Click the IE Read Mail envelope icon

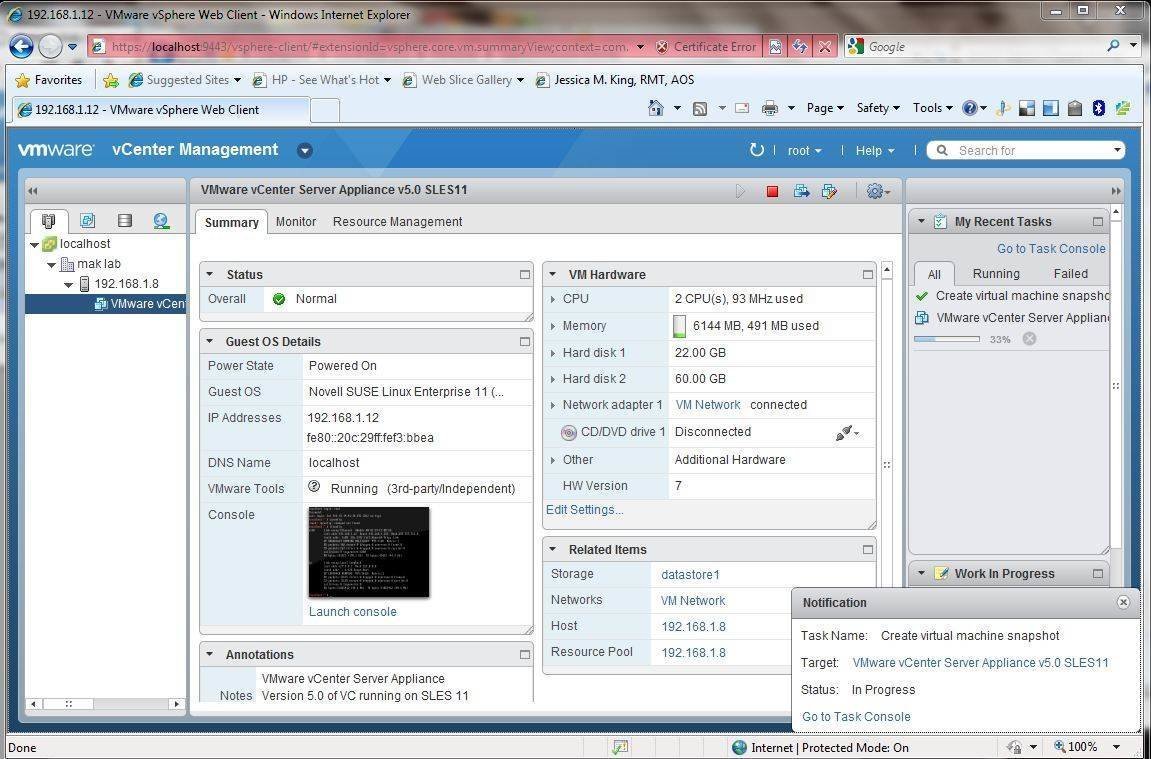click(x=742, y=109)
